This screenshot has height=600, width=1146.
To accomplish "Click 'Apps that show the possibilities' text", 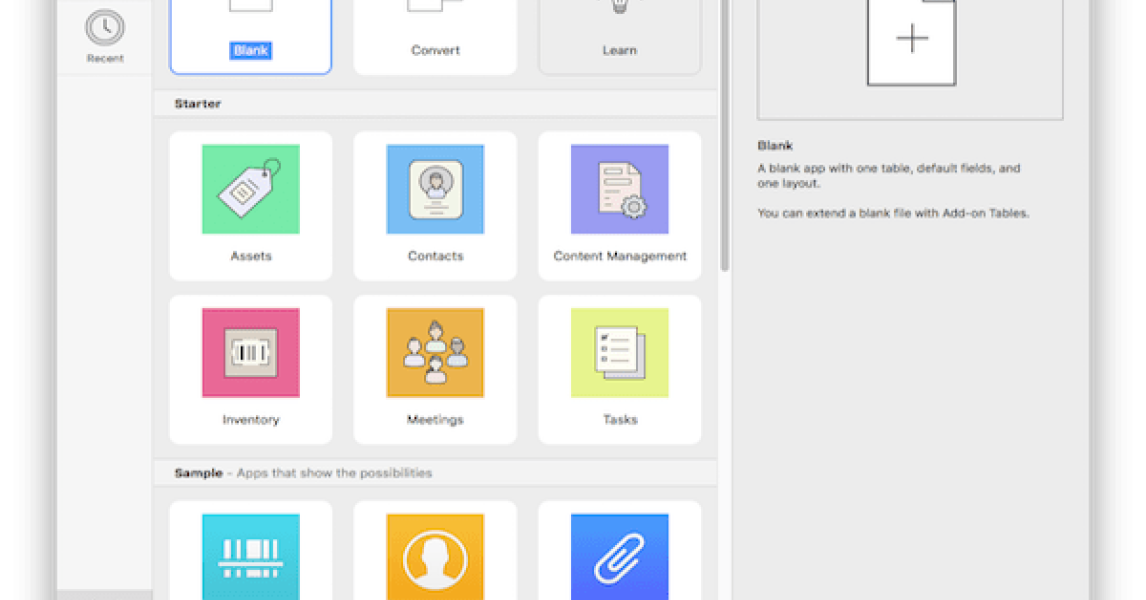I will pos(334,473).
